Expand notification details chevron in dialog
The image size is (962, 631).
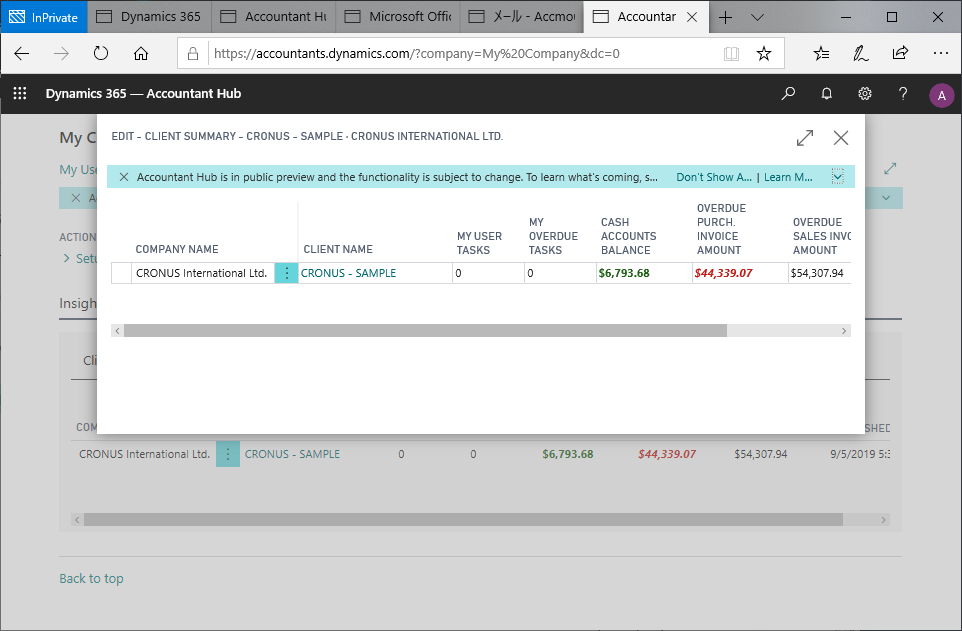tap(837, 177)
